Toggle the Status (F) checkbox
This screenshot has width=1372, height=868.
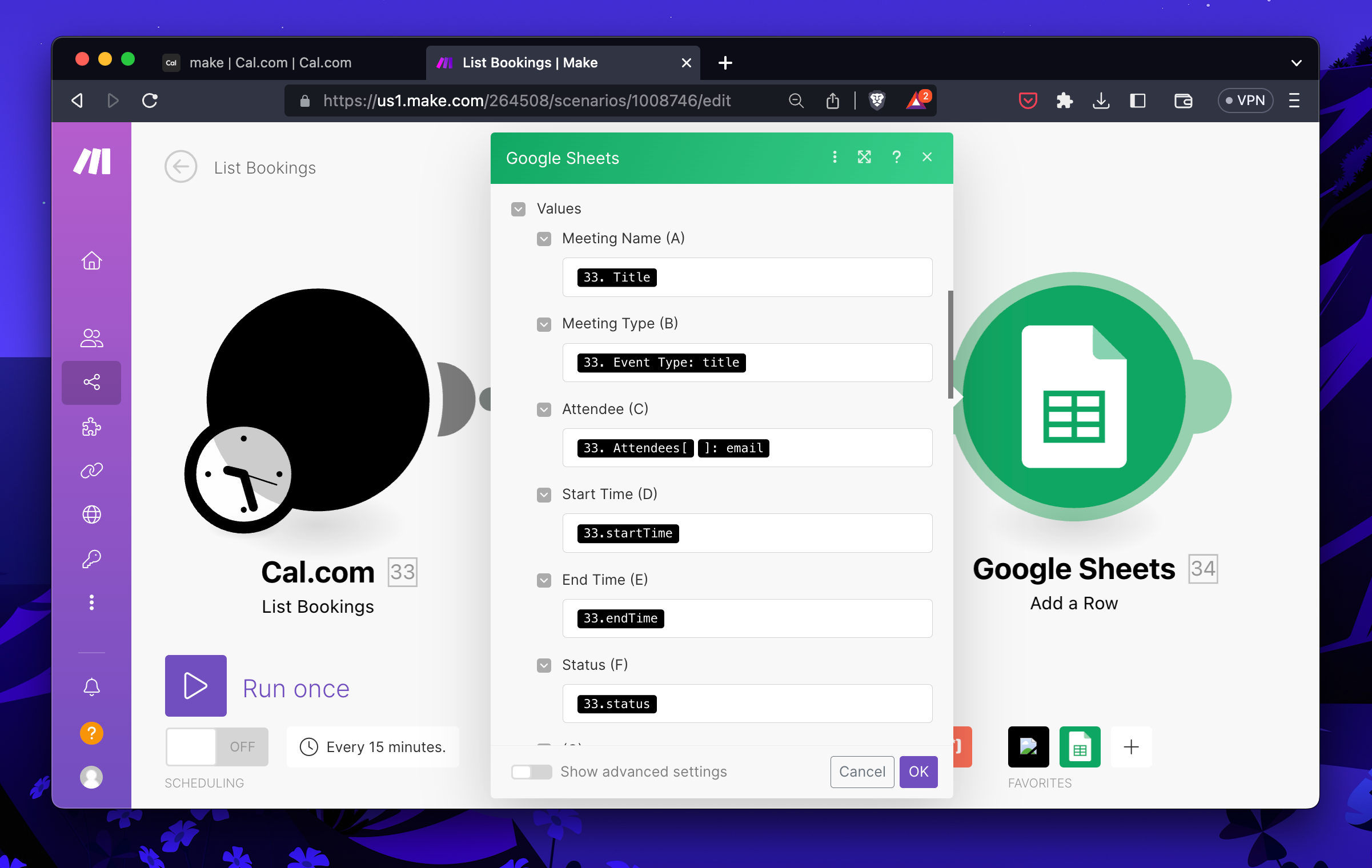pyautogui.click(x=544, y=665)
